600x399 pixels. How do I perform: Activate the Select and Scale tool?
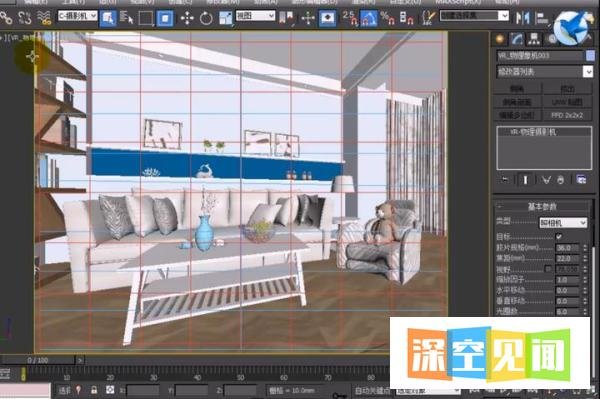226,18
